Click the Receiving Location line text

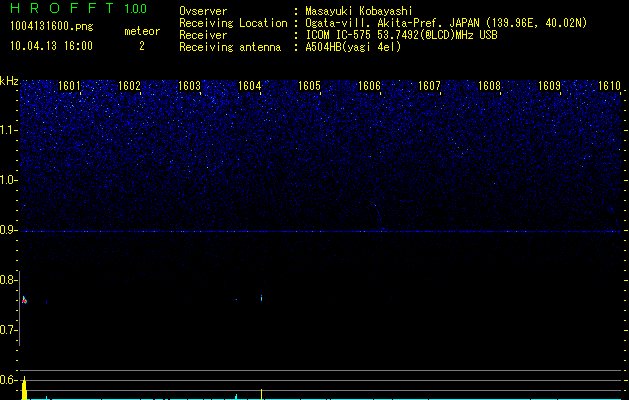[383, 23]
